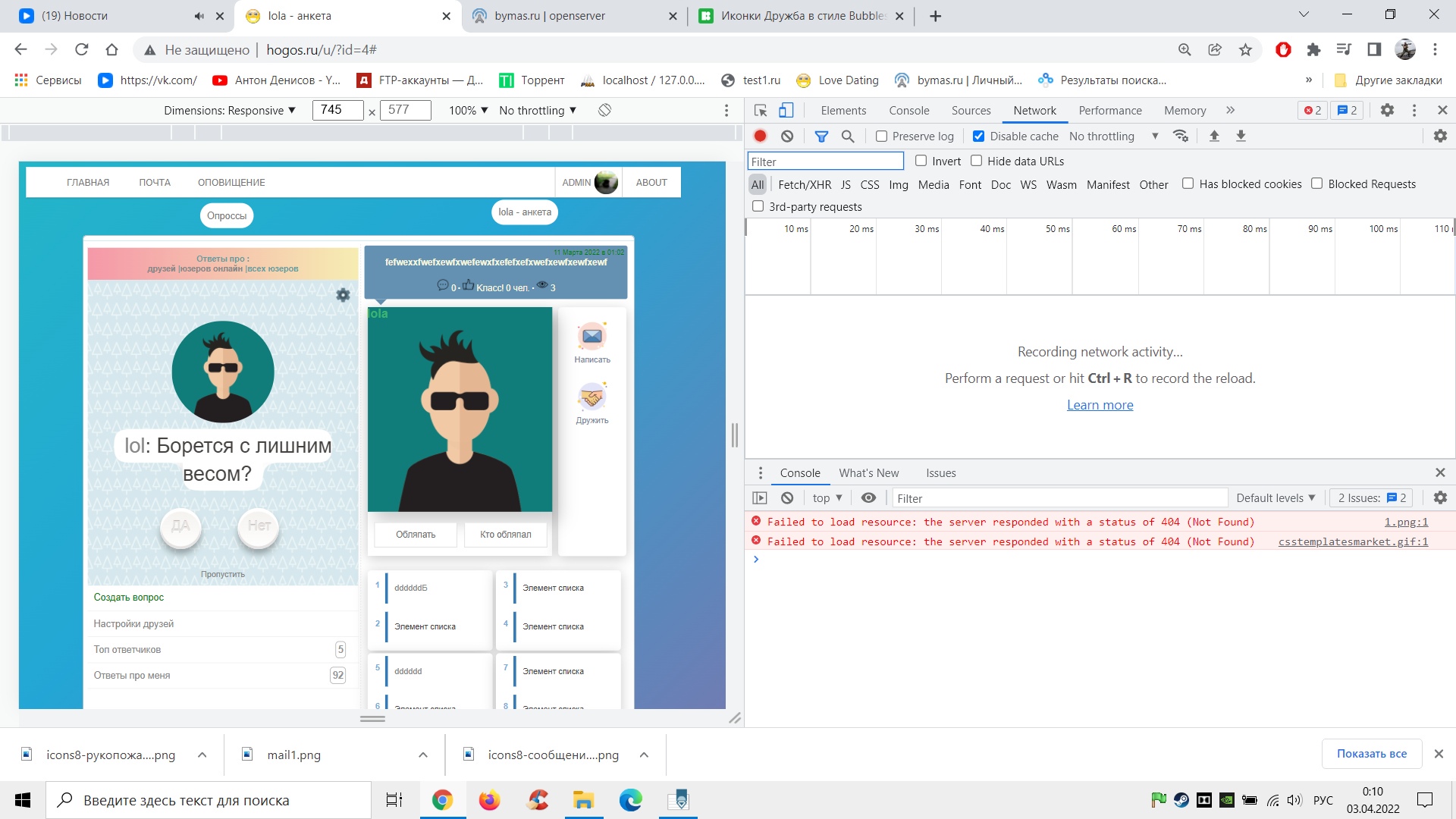Click the clear network log icon

[787, 136]
